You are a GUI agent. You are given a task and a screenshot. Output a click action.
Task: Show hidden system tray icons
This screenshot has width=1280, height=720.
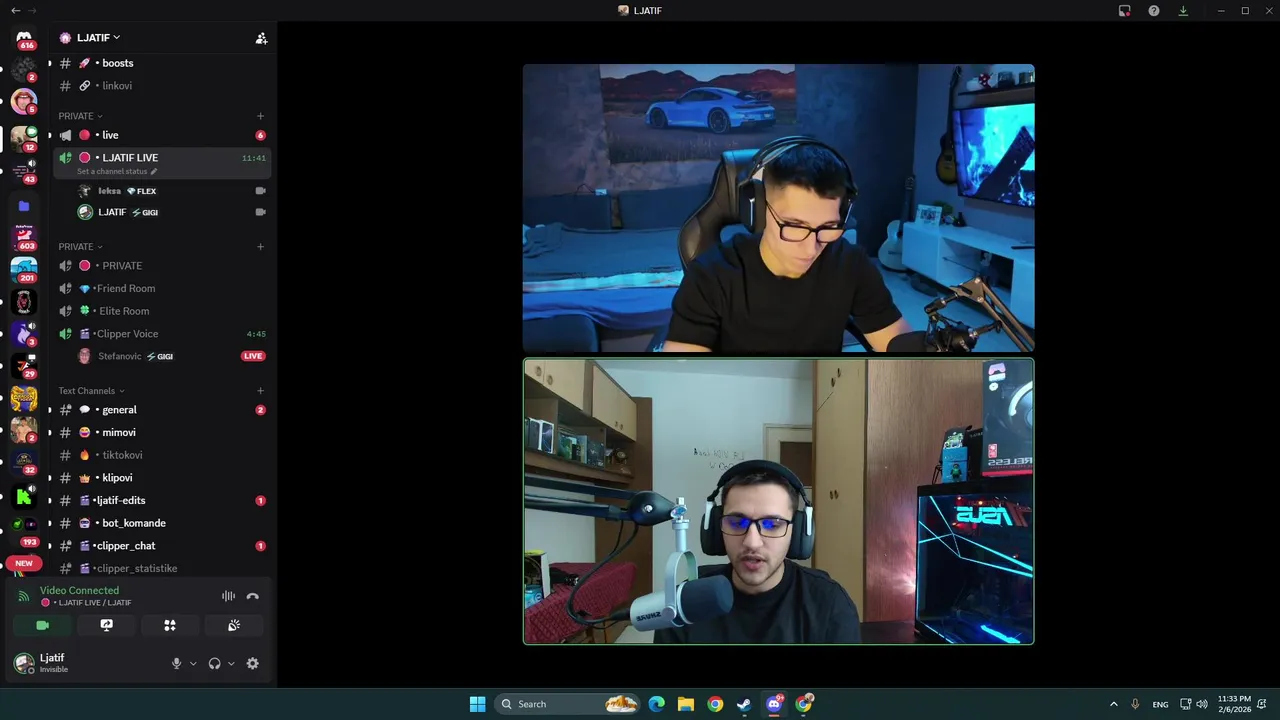pyautogui.click(x=1113, y=704)
